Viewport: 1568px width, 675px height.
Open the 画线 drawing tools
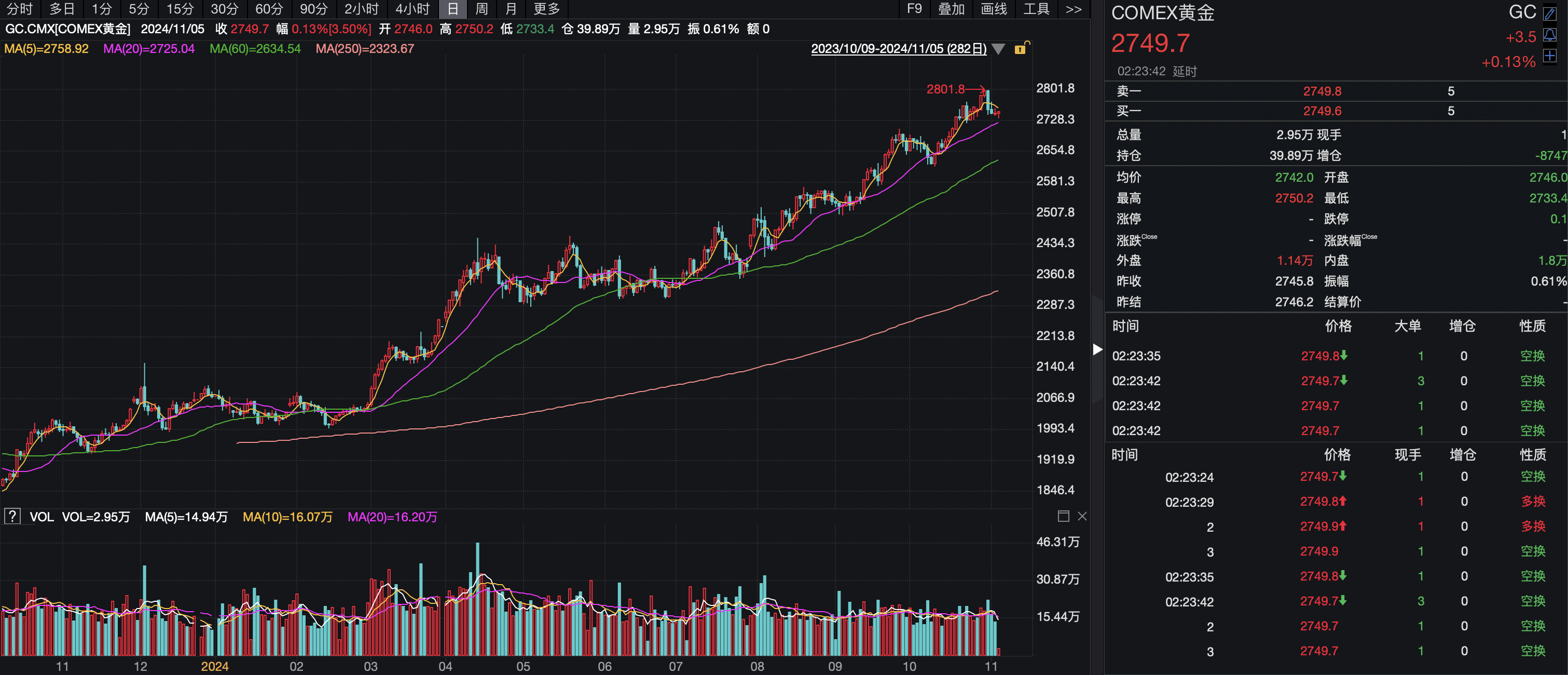point(994,9)
